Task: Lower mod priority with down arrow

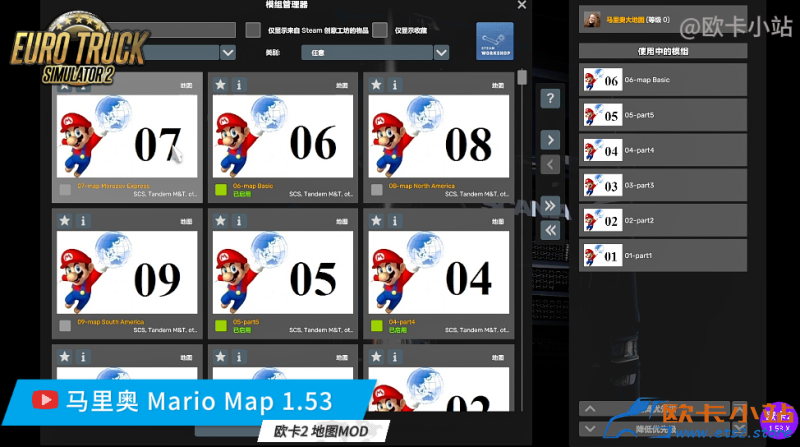Action: point(590,429)
